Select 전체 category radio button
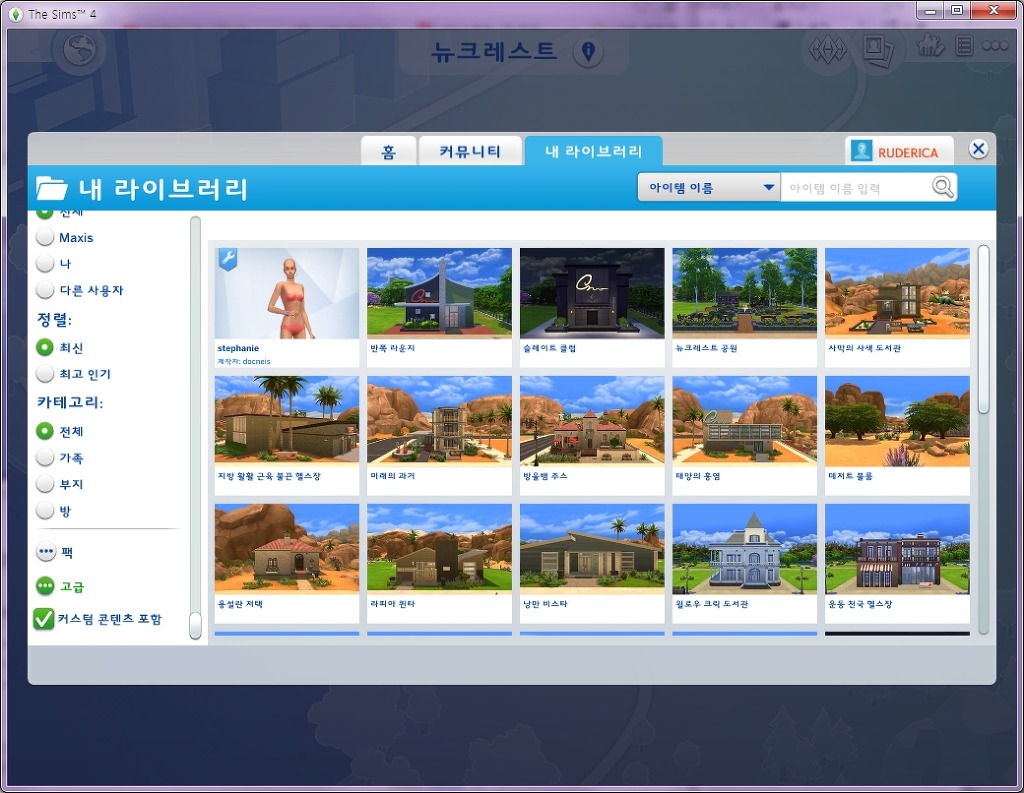Image resolution: width=1024 pixels, height=793 pixels. pyautogui.click(x=45, y=431)
